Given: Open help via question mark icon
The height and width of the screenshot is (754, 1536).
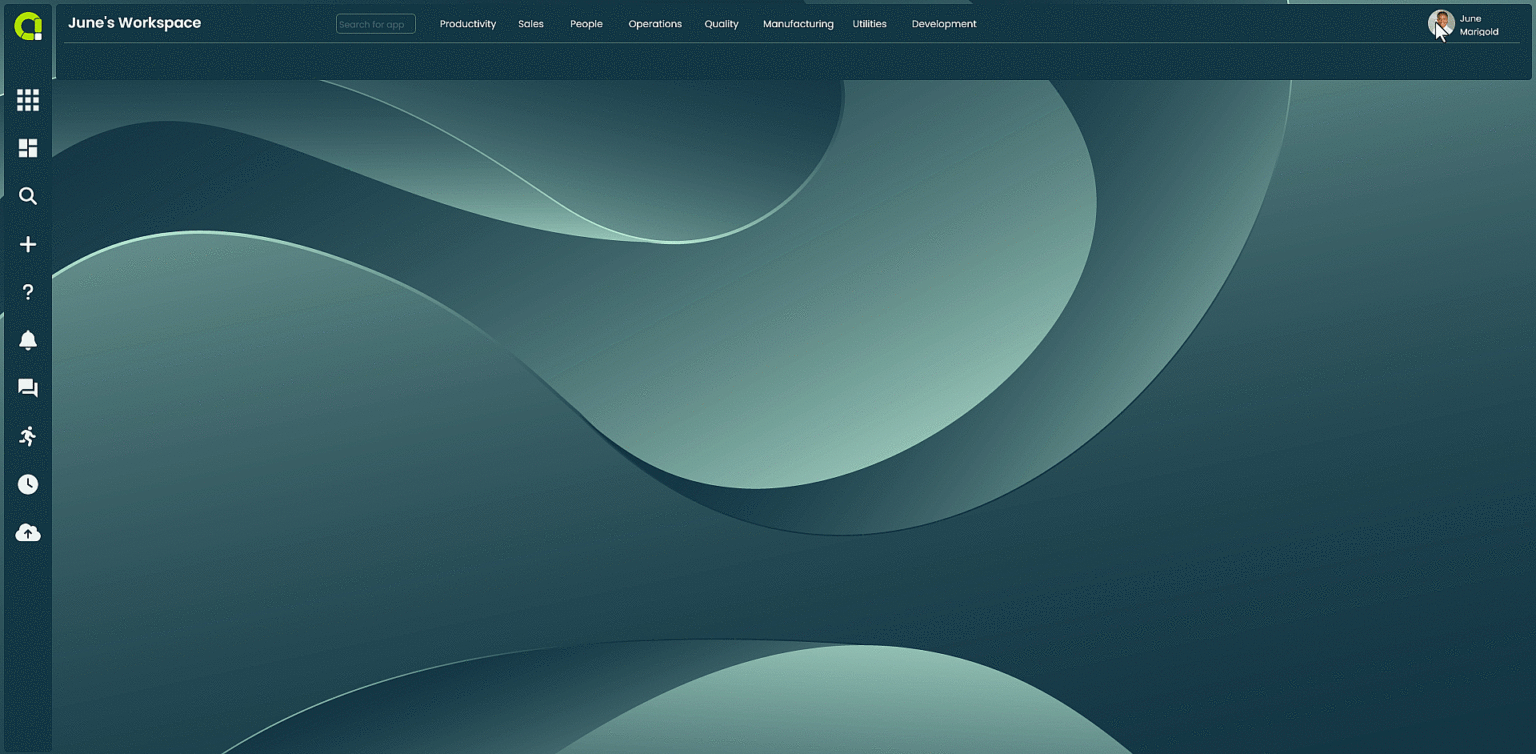Looking at the screenshot, I should [x=28, y=292].
